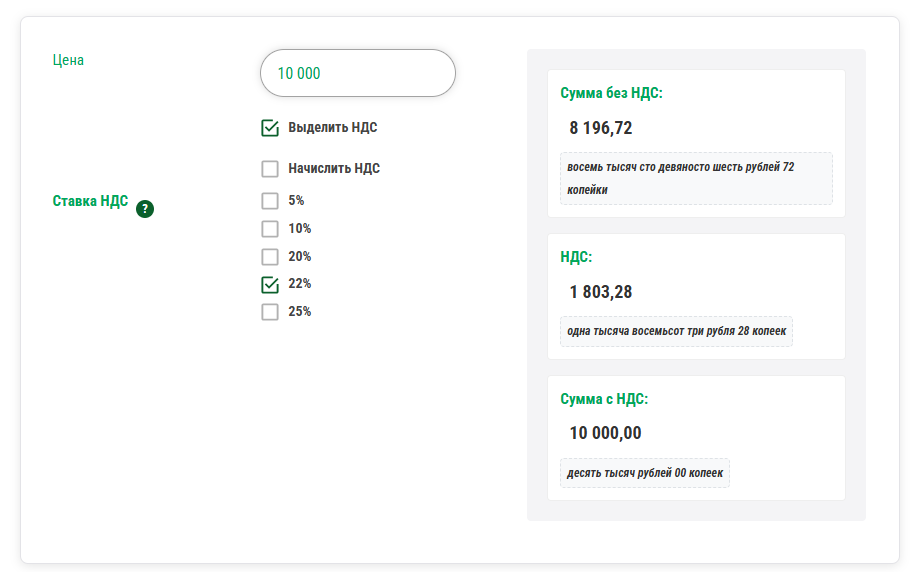Click the Сумма без НДС heading
Viewport: 920px width, 572px height.
click(611, 93)
